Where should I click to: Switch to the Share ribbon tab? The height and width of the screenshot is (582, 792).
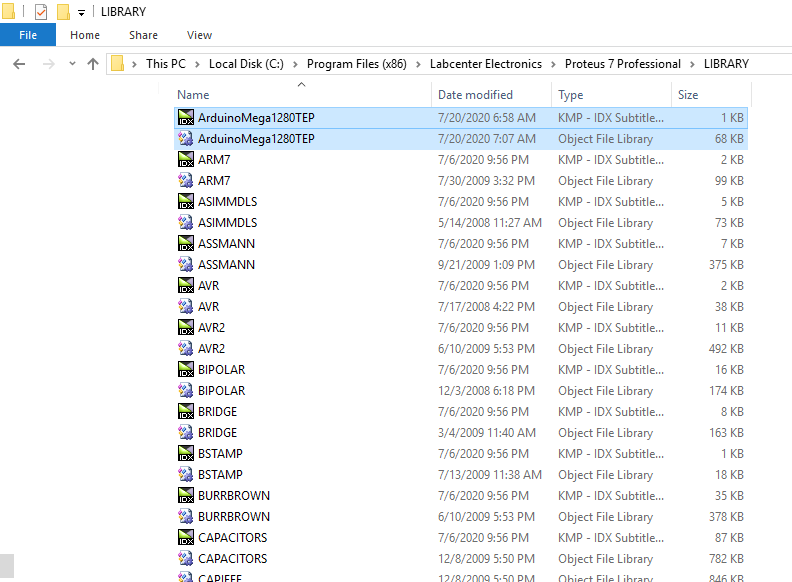(x=143, y=35)
